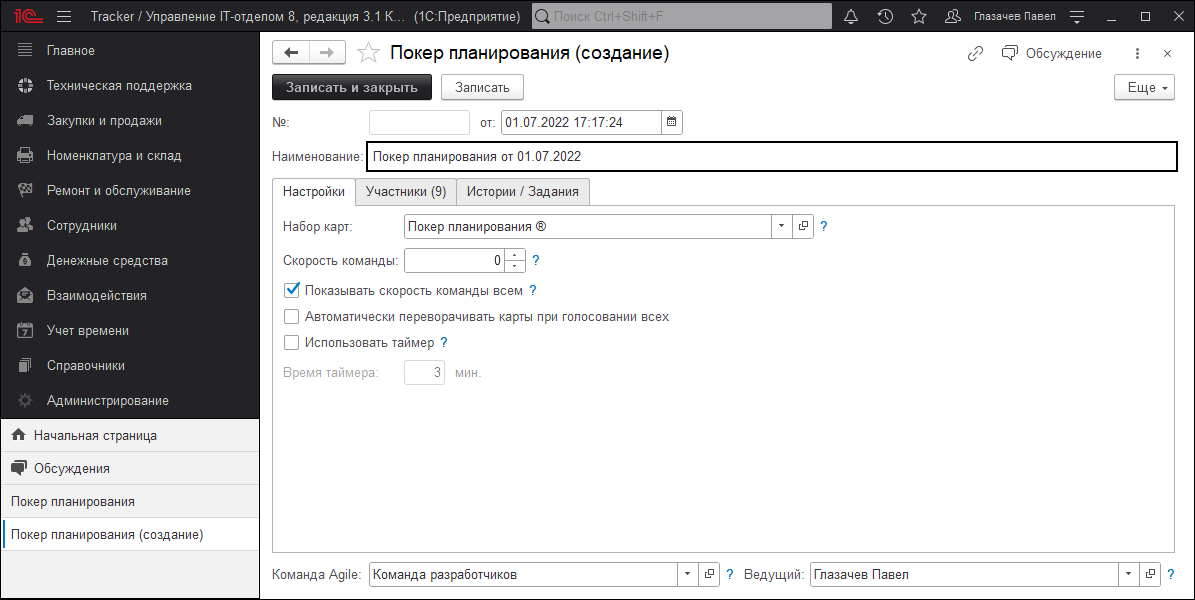Open the Еще menu button

click(x=1143, y=87)
